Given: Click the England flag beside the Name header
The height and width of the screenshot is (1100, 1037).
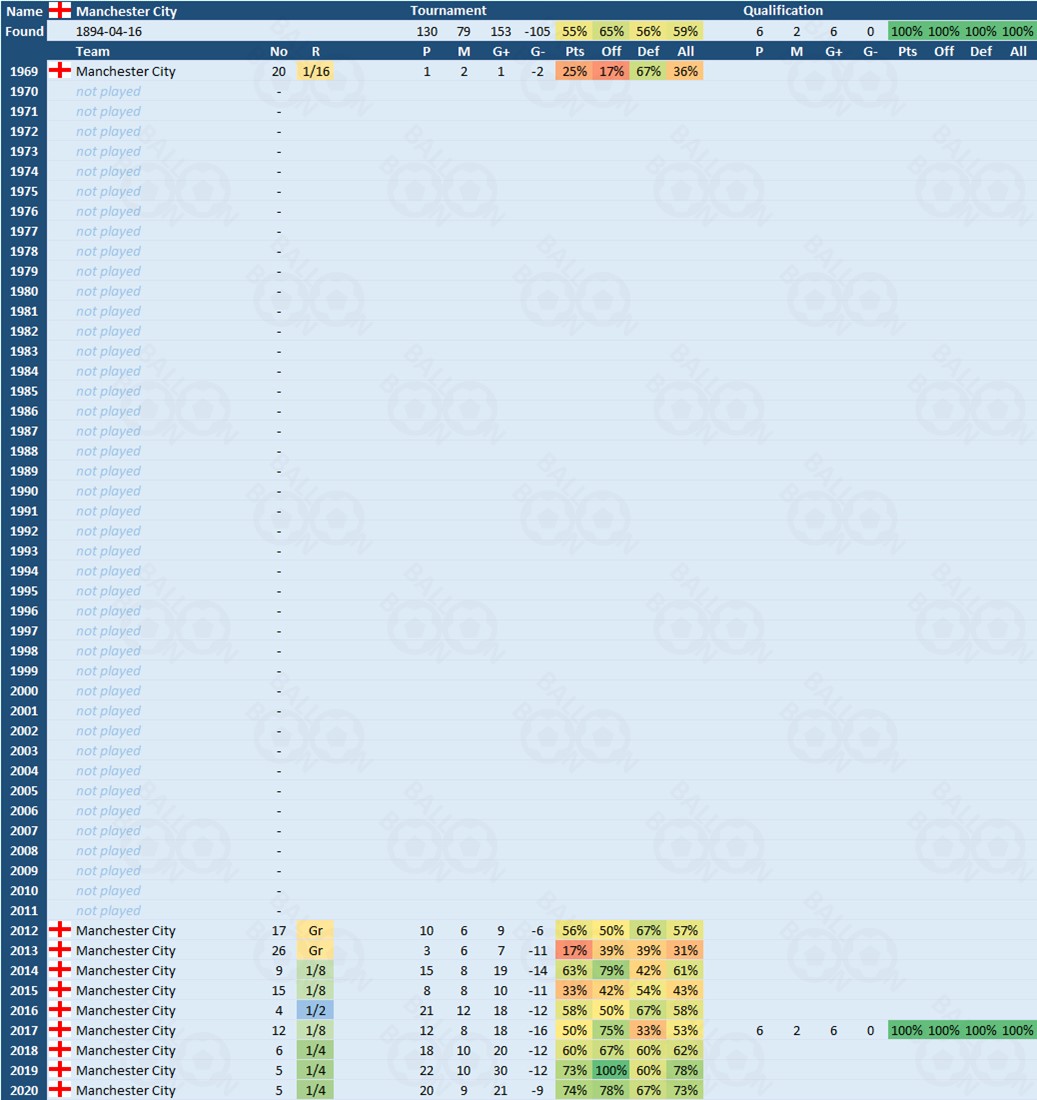Looking at the screenshot, I should [x=60, y=11].
